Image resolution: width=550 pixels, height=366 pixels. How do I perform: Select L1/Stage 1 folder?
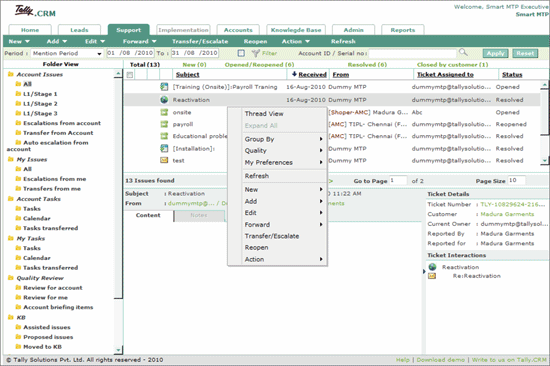(x=40, y=94)
